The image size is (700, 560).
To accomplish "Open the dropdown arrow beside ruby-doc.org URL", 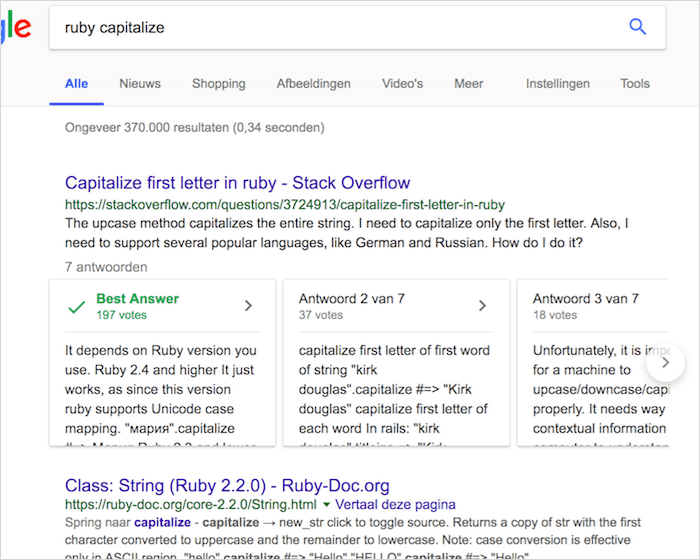I will (326, 505).
